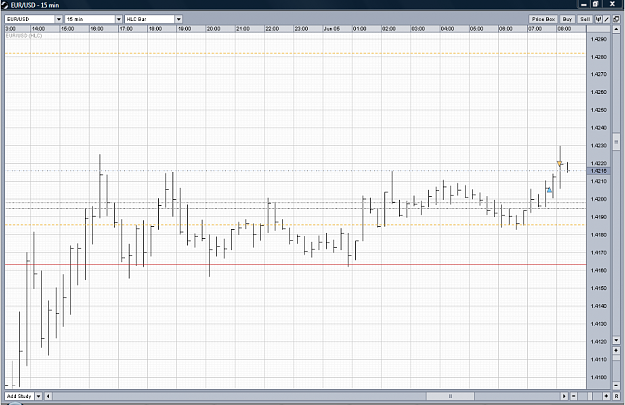Viewport: 625px width, 405px height.
Task: Click the vertical scrollbar up arrow
Action: tap(616, 30)
